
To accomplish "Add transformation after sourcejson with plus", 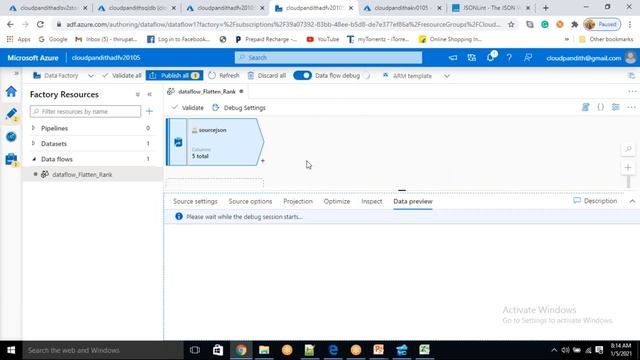I will tap(262, 161).
